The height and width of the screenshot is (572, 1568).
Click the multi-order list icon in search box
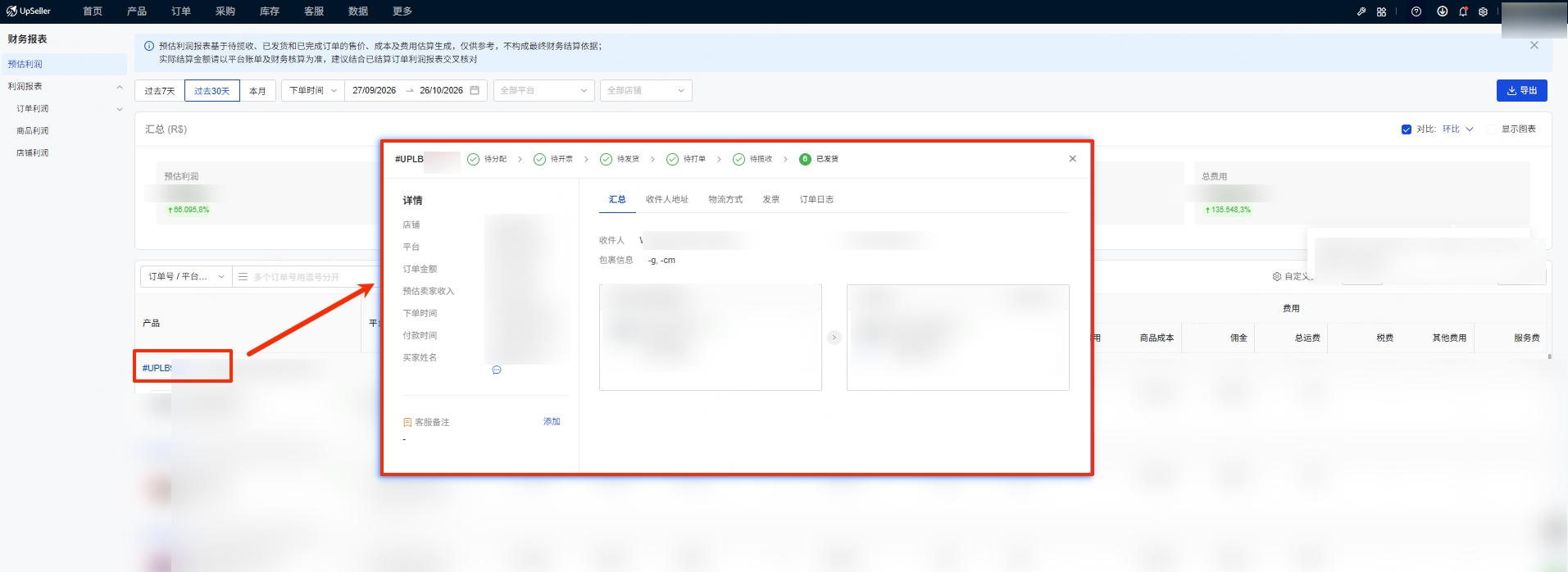243,277
